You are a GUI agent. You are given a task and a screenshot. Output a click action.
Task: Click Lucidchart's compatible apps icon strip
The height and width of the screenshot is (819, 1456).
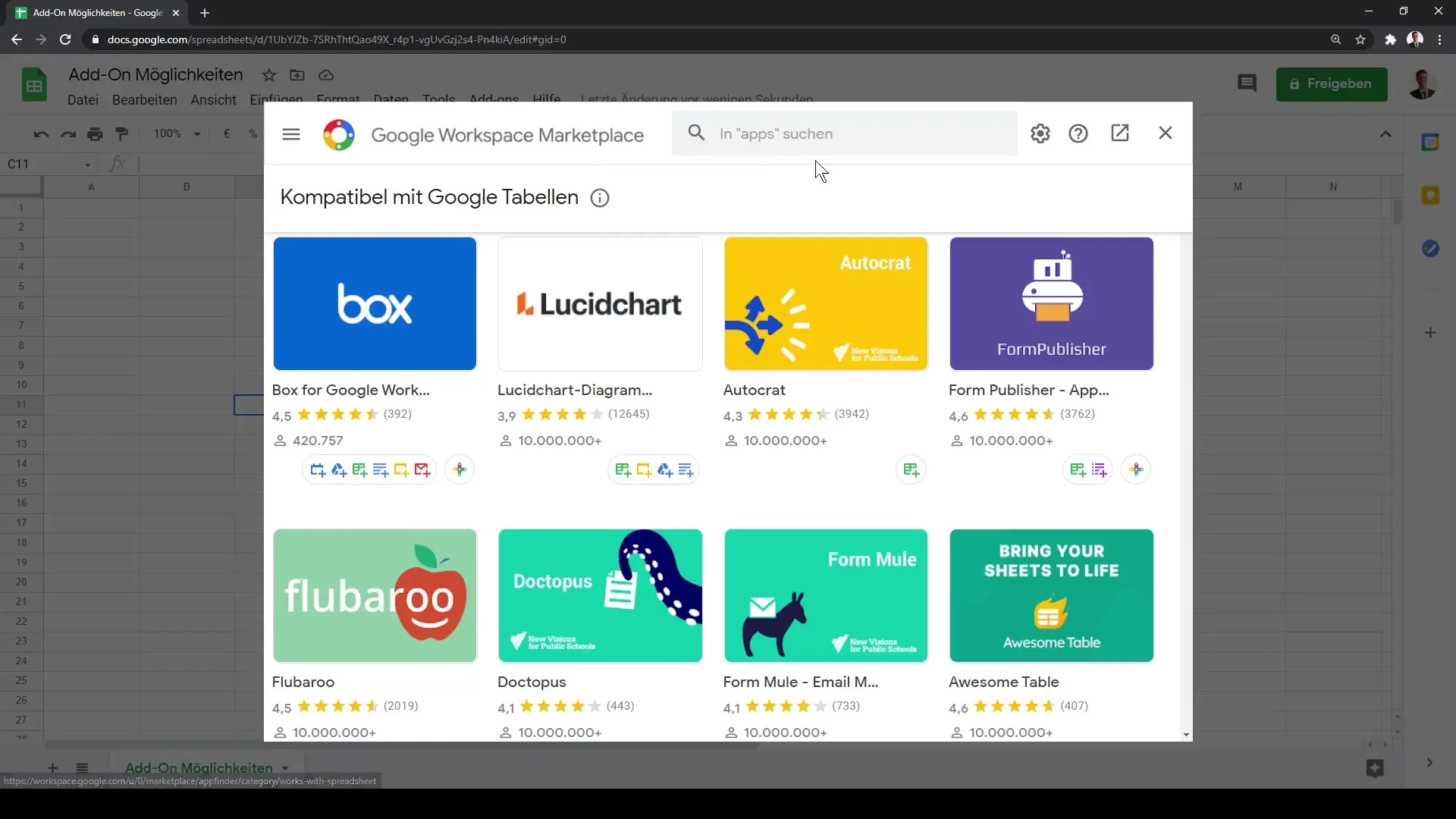[x=654, y=470]
